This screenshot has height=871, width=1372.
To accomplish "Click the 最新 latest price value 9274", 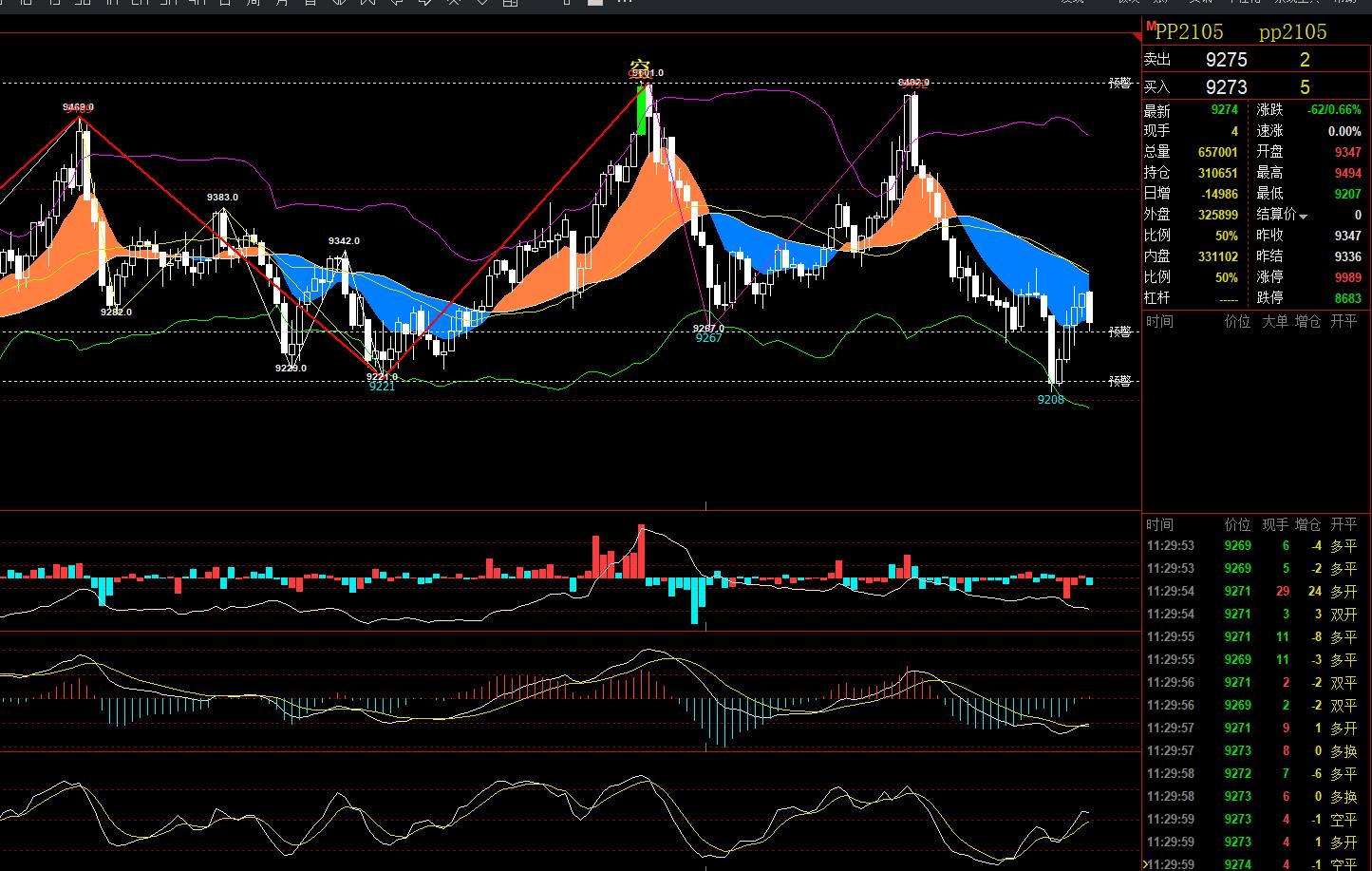I will [1224, 110].
